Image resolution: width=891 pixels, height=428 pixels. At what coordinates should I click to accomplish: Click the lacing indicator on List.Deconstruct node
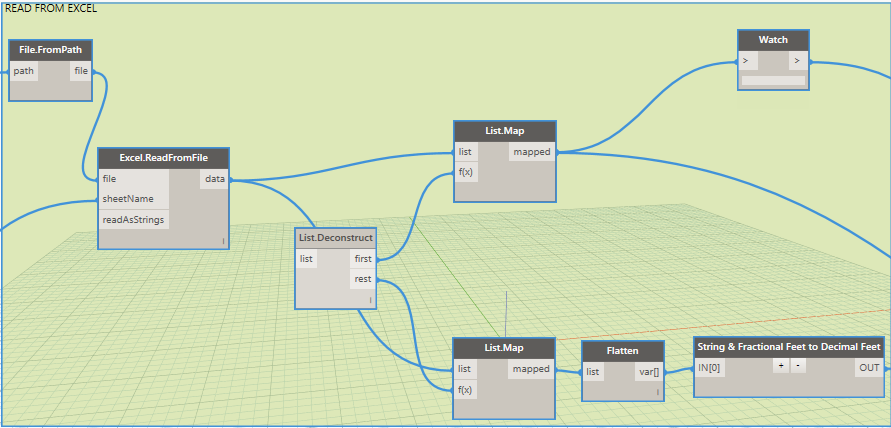[370, 300]
